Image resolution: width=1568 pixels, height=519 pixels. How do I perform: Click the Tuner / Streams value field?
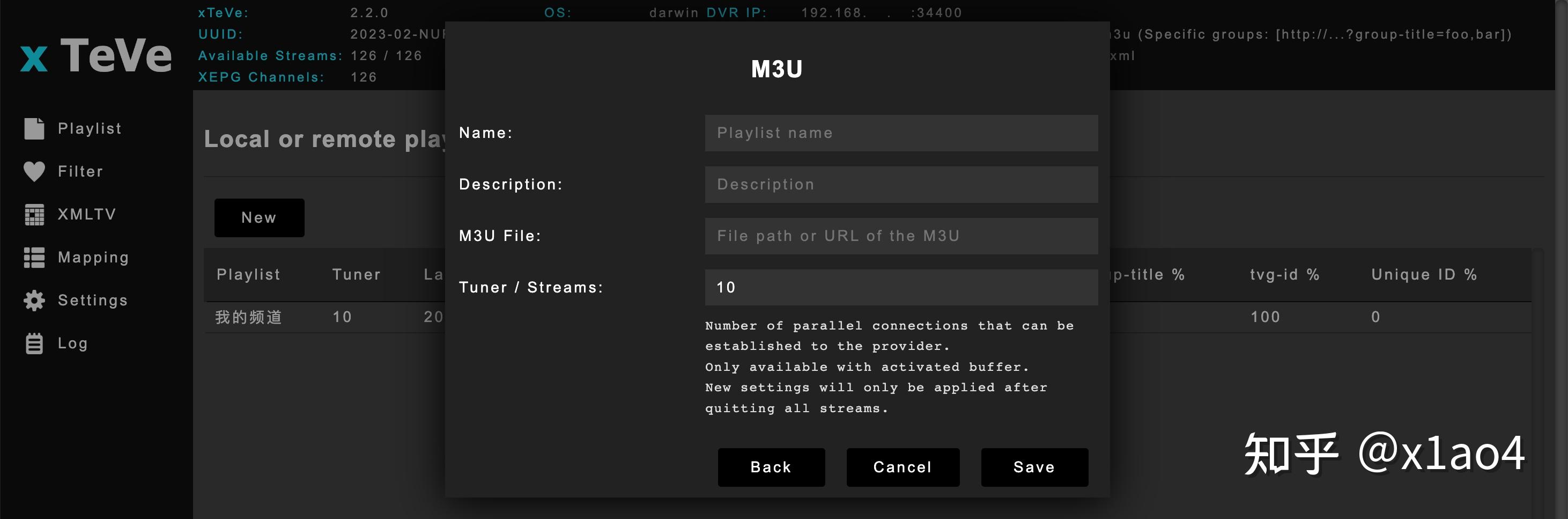(x=901, y=288)
